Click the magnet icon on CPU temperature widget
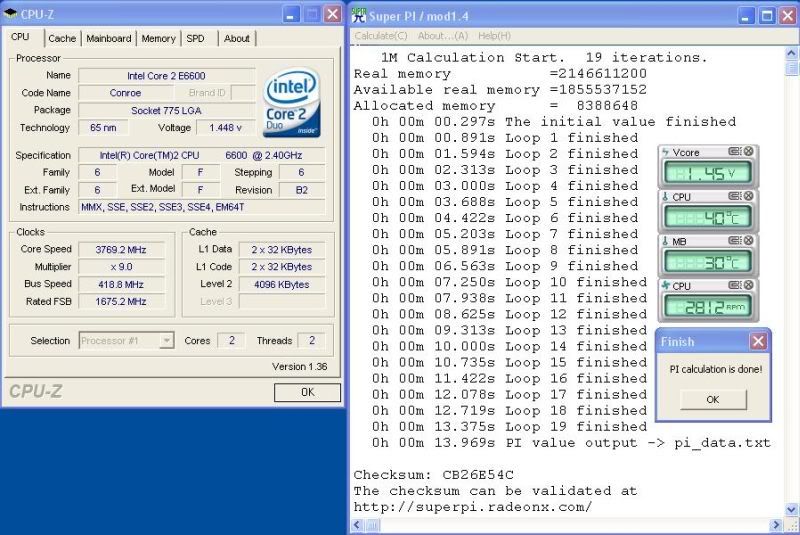 [x=735, y=196]
